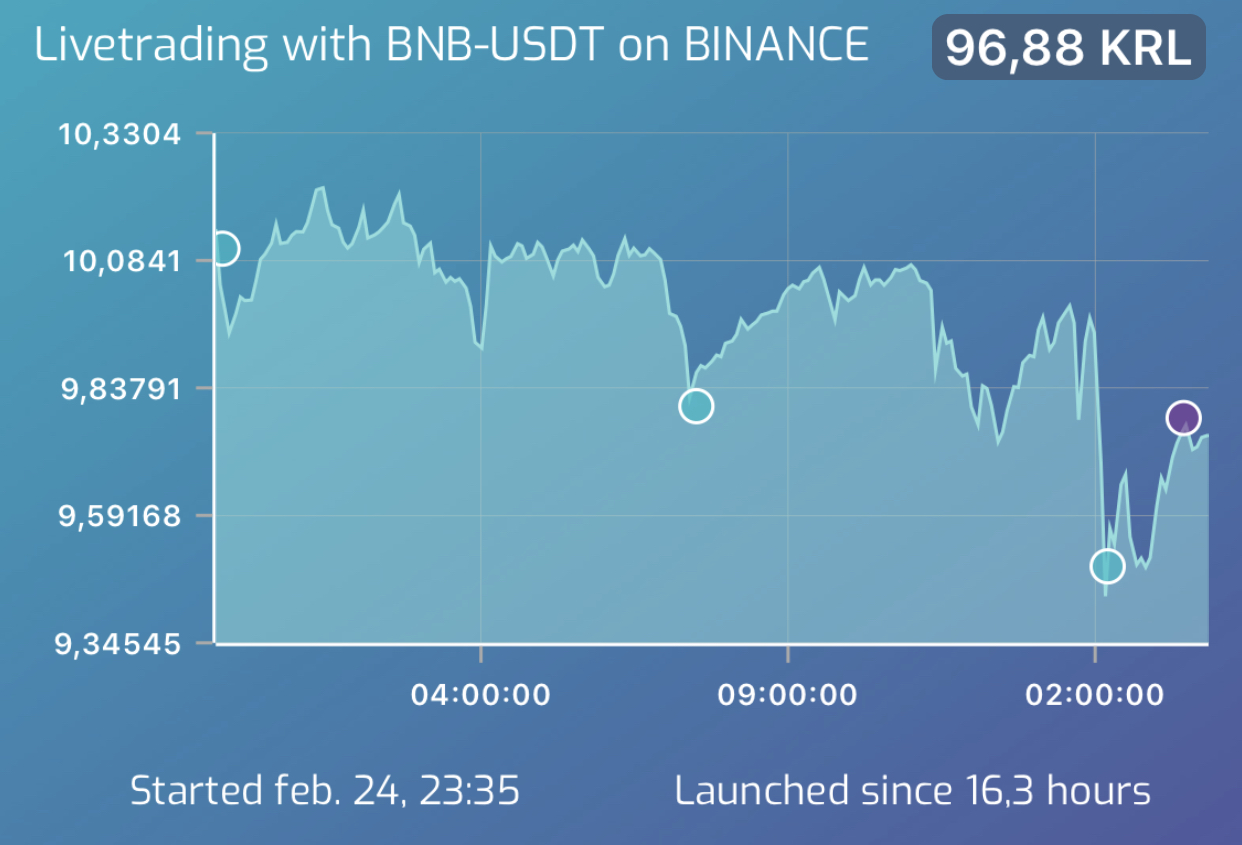Click the chart title Livetrading with BNB-USDT

coord(322,46)
